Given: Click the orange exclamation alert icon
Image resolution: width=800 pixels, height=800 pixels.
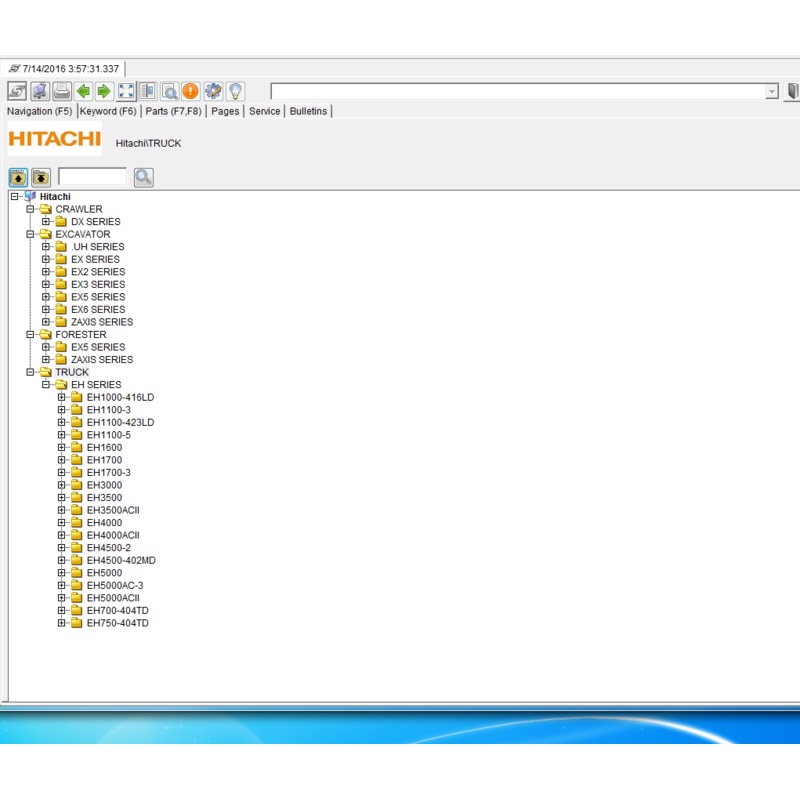Looking at the screenshot, I should (x=190, y=91).
